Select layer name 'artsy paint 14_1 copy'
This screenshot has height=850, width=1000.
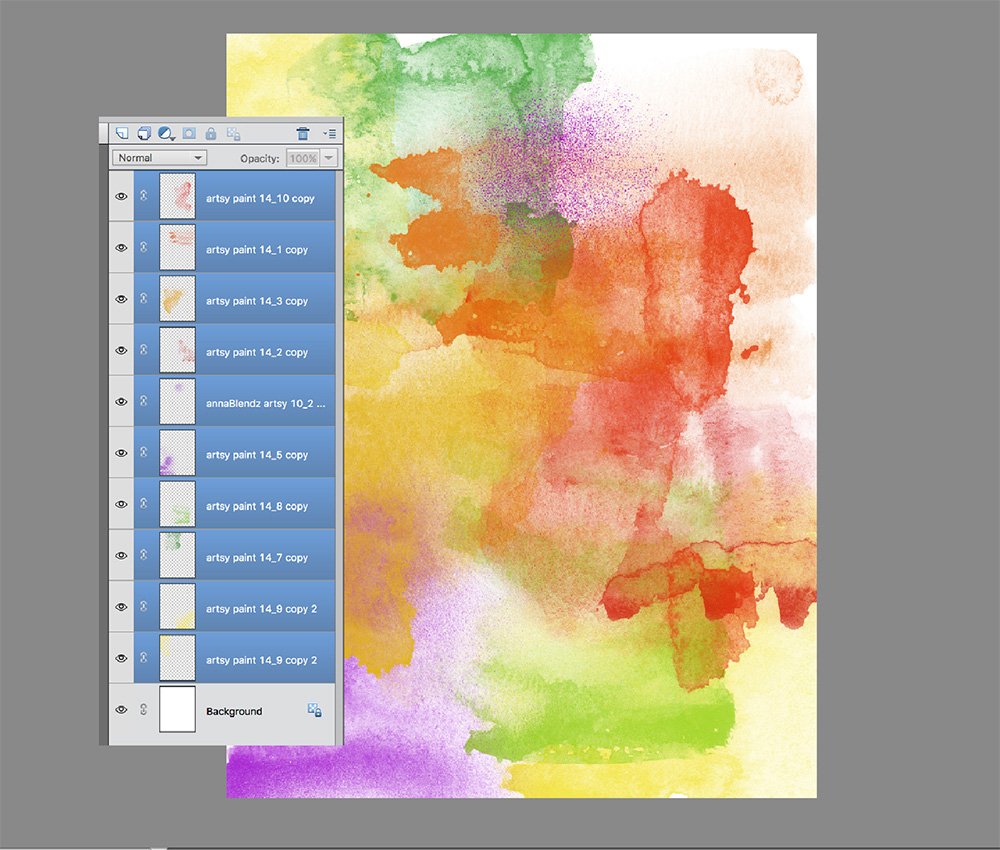click(x=257, y=250)
